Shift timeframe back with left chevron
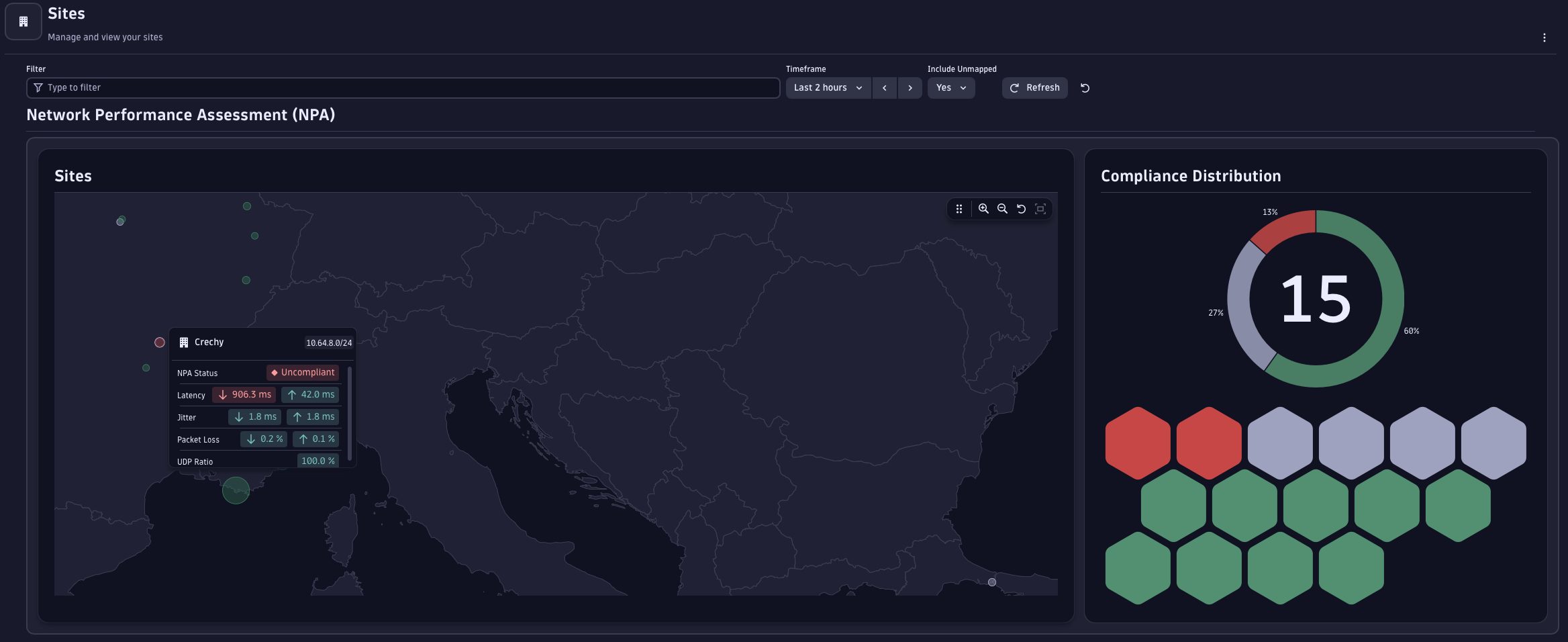 click(x=884, y=87)
